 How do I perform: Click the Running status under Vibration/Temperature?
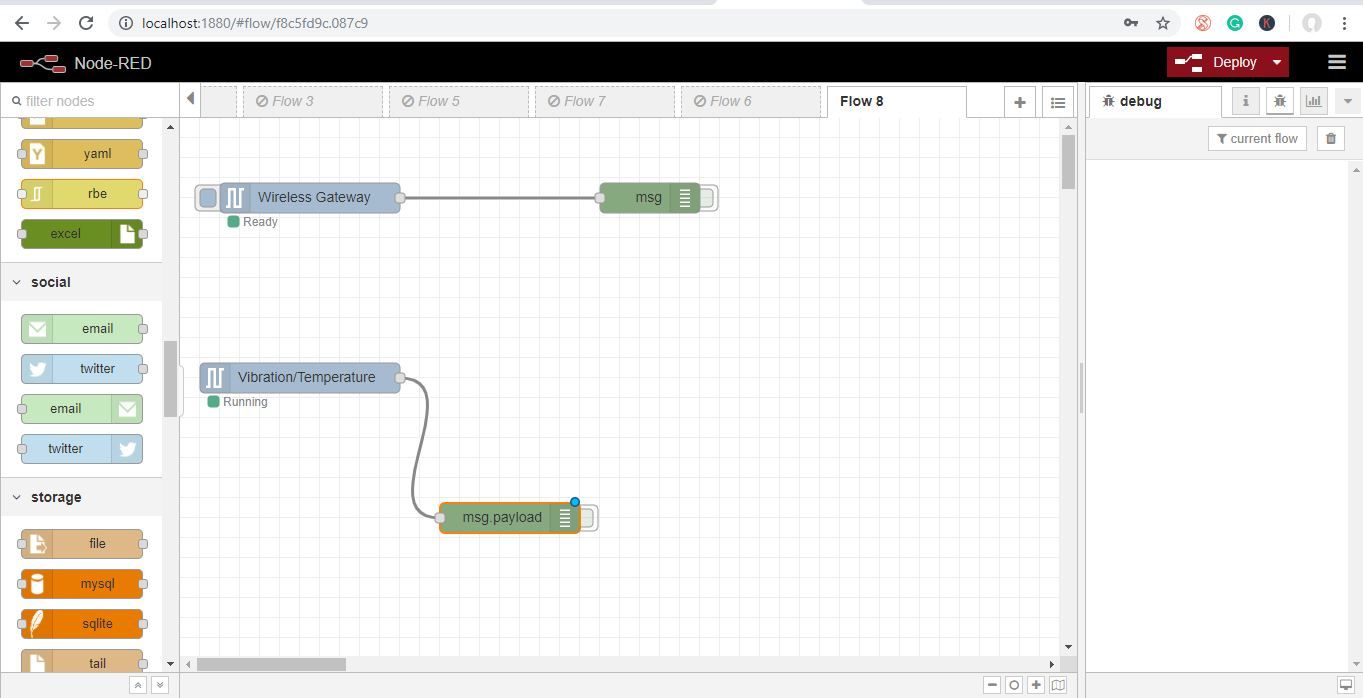pos(237,402)
